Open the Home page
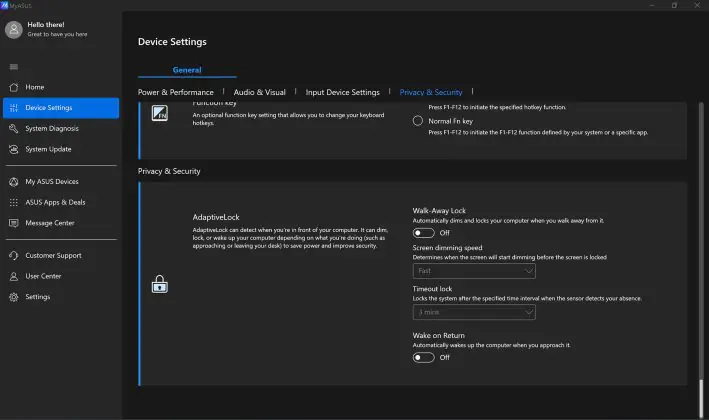709x420 pixels. point(61,87)
